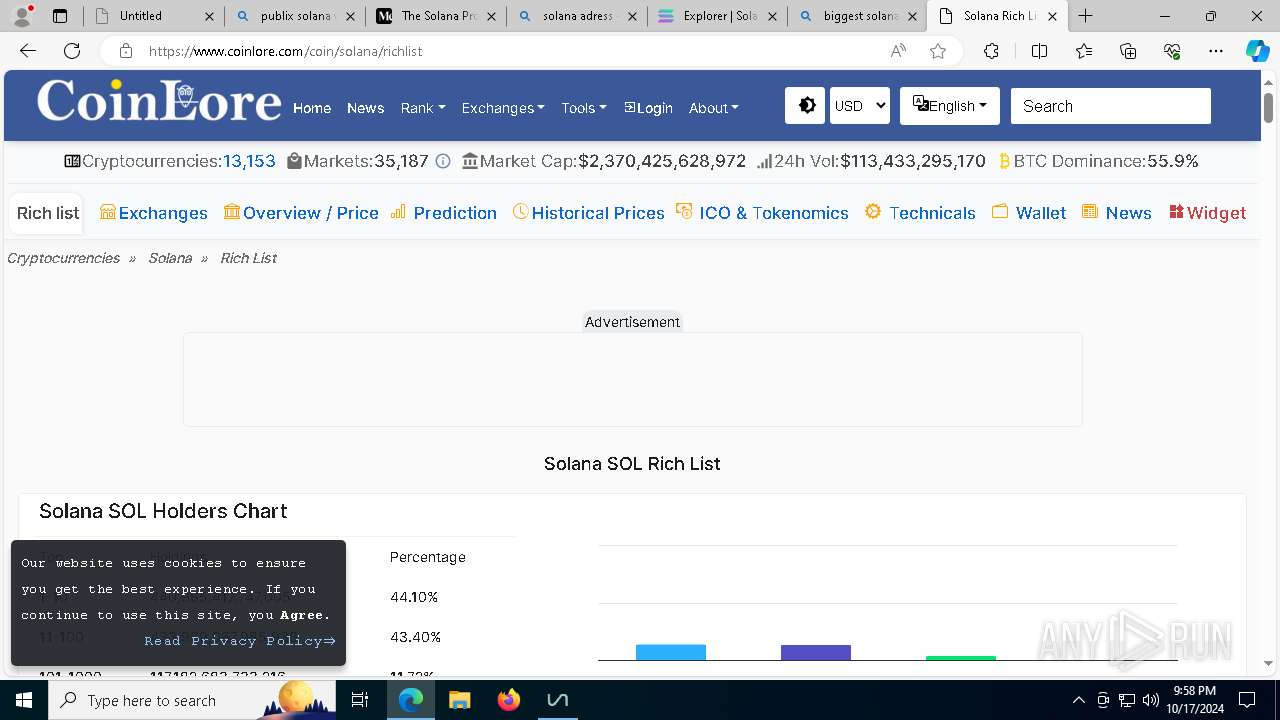Image resolution: width=1280 pixels, height=720 pixels.
Task: Switch to The Solana Pro Medium tab
Action: (x=435, y=16)
